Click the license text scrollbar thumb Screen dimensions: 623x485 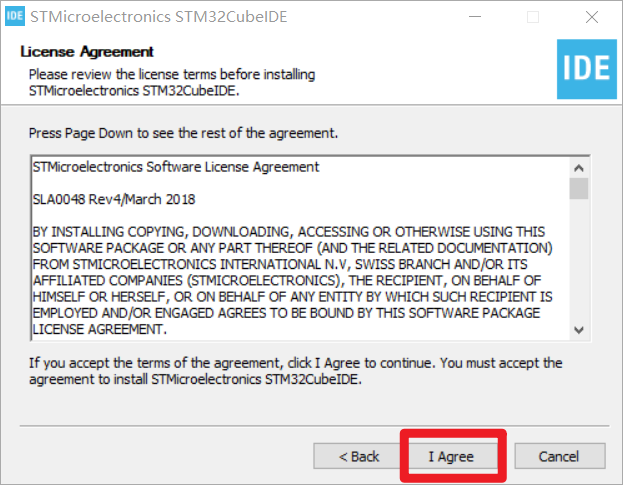(579, 189)
